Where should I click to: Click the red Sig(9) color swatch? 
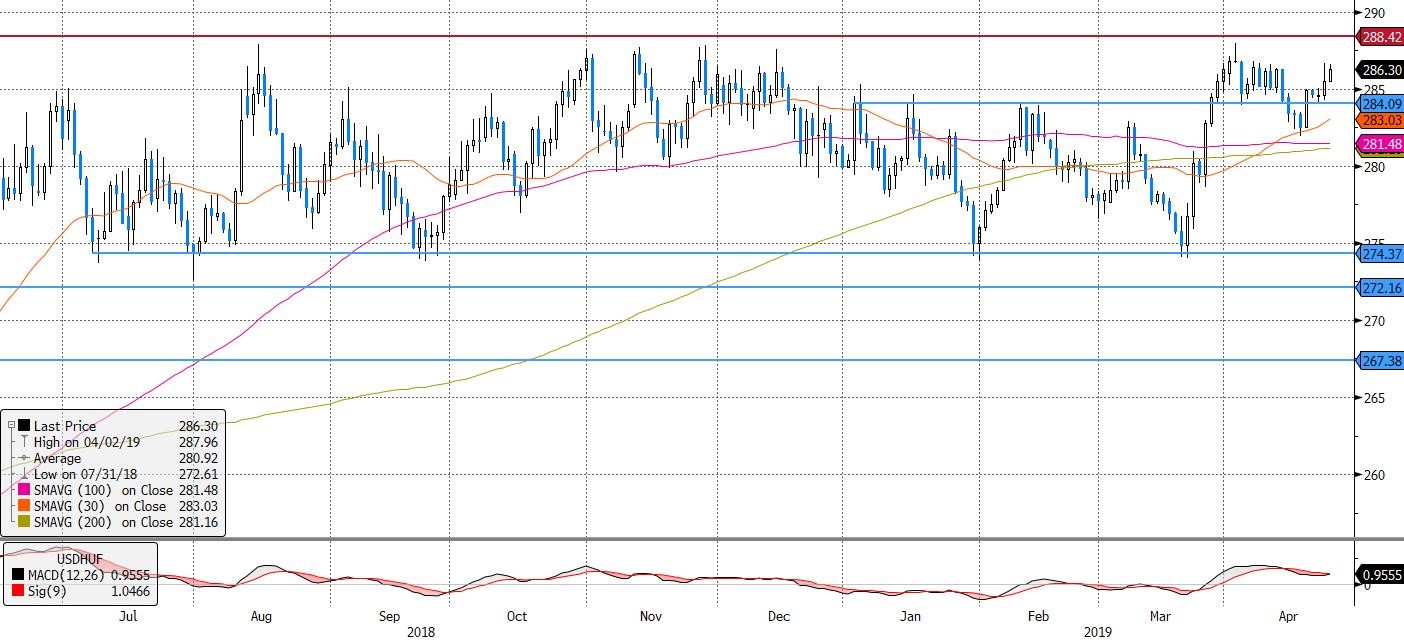(19, 592)
